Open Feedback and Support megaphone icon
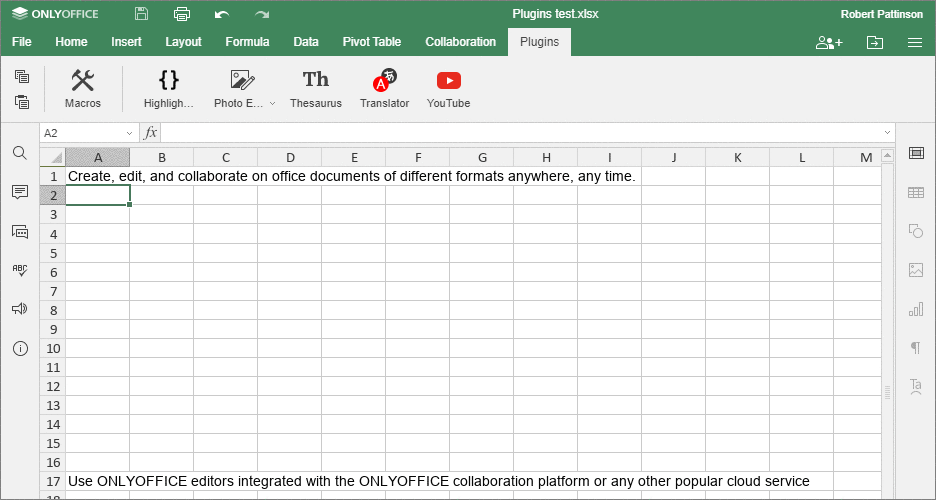The width and height of the screenshot is (936, 500). 20,309
